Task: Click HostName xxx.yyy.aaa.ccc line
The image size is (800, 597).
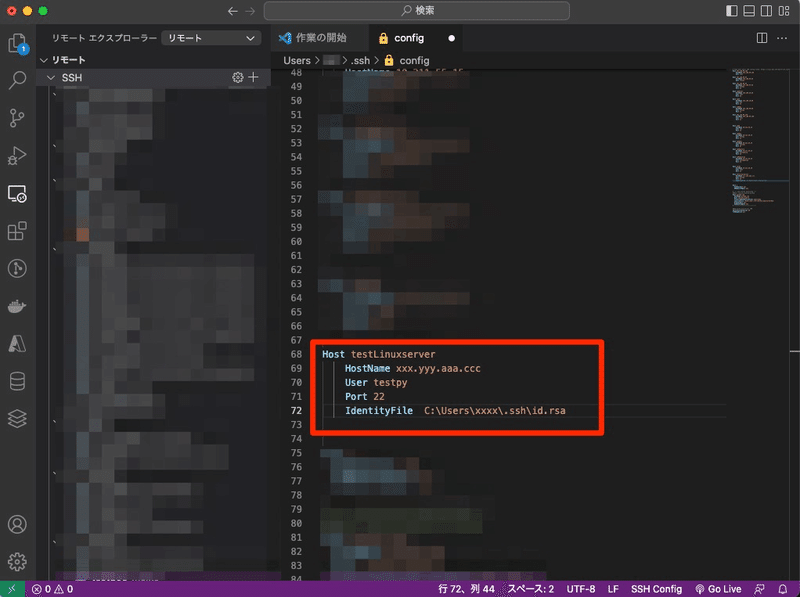Action: [x=412, y=368]
